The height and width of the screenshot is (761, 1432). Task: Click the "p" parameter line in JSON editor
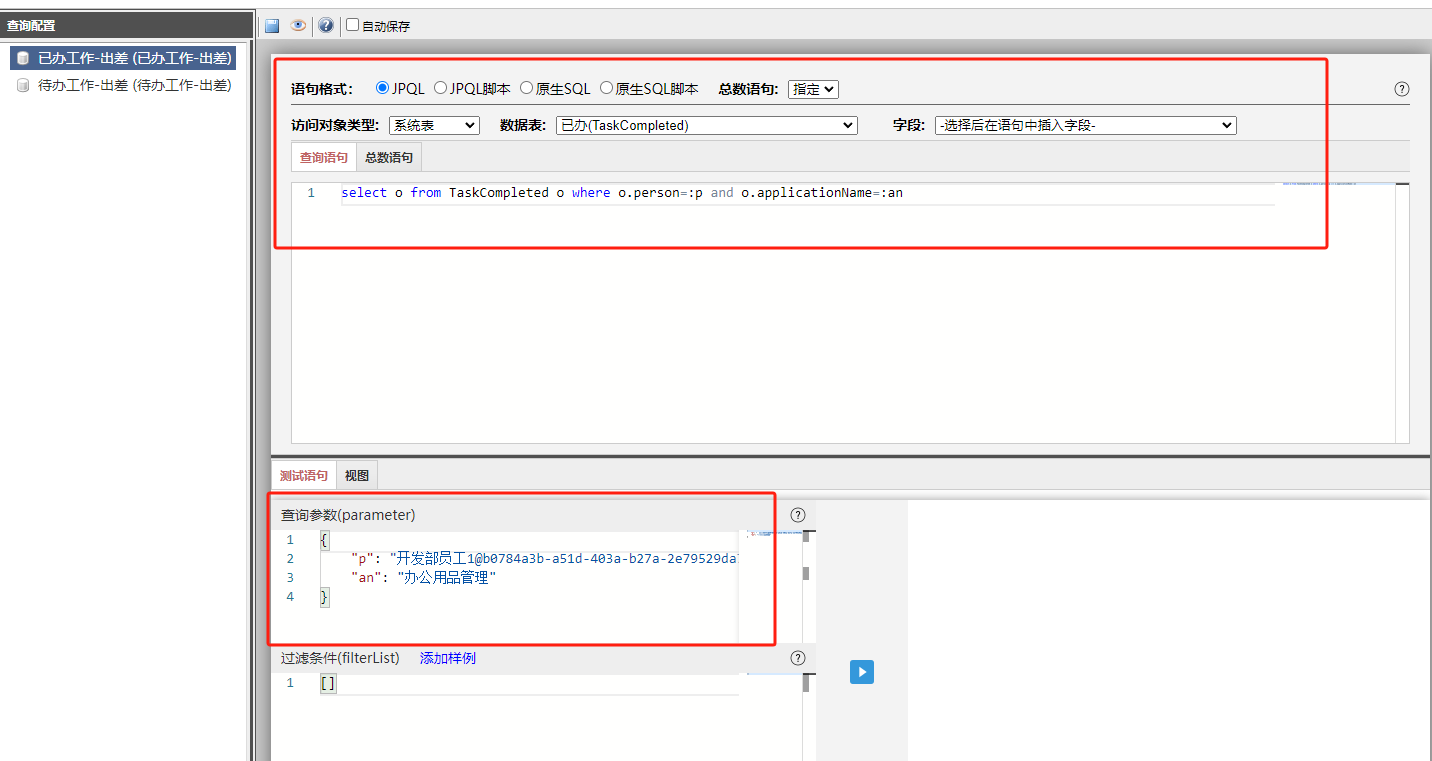(544, 558)
